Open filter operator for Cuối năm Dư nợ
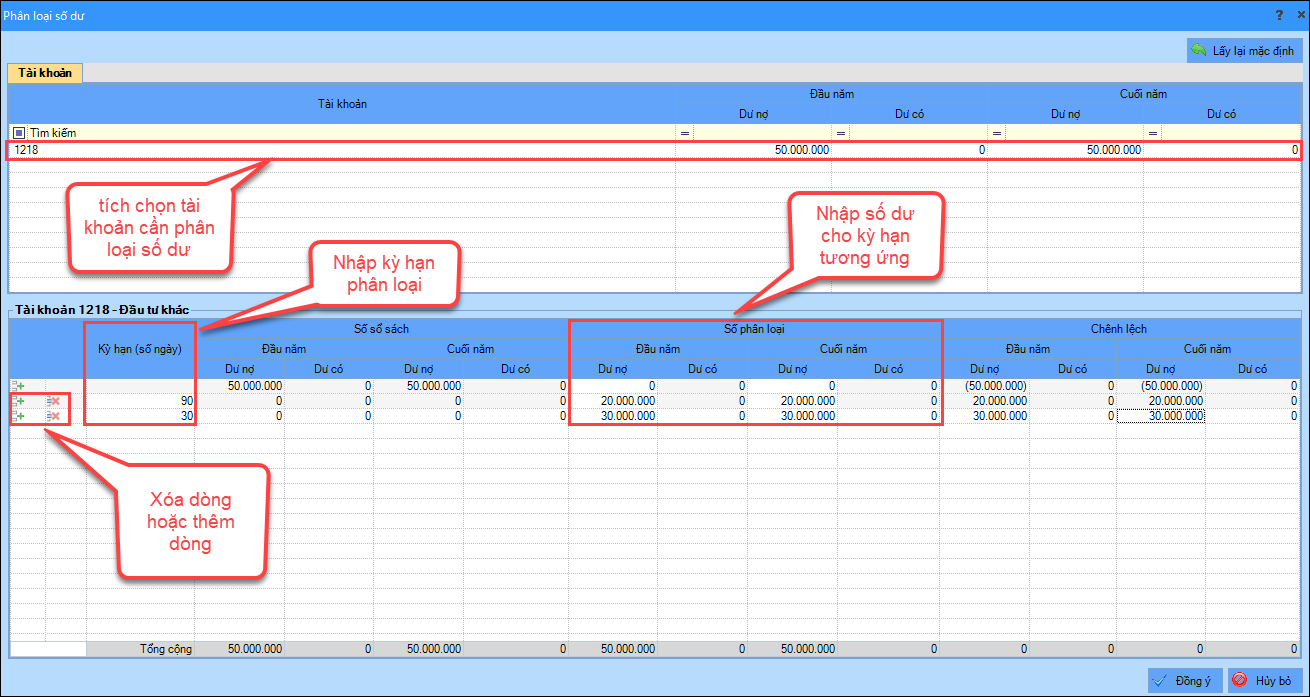The width and height of the screenshot is (1310, 697). (997, 133)
